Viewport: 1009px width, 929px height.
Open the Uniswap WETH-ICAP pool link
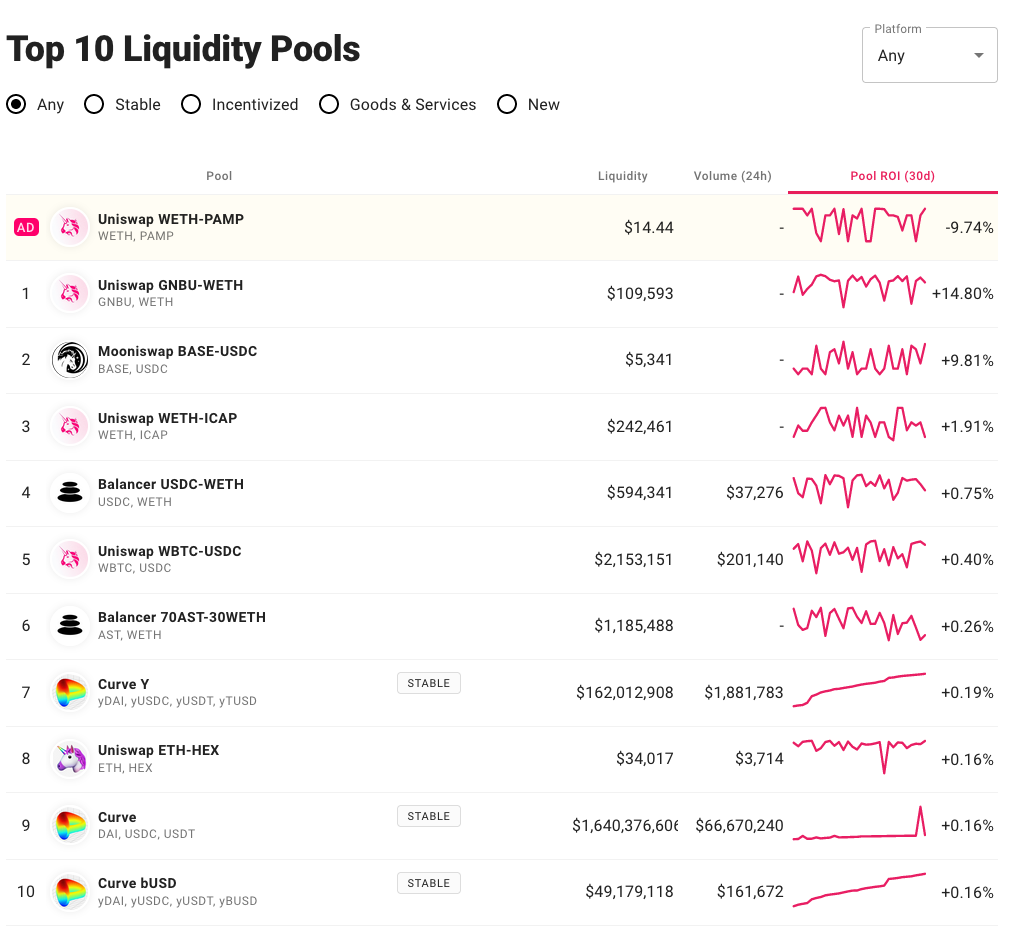(167, 418)
